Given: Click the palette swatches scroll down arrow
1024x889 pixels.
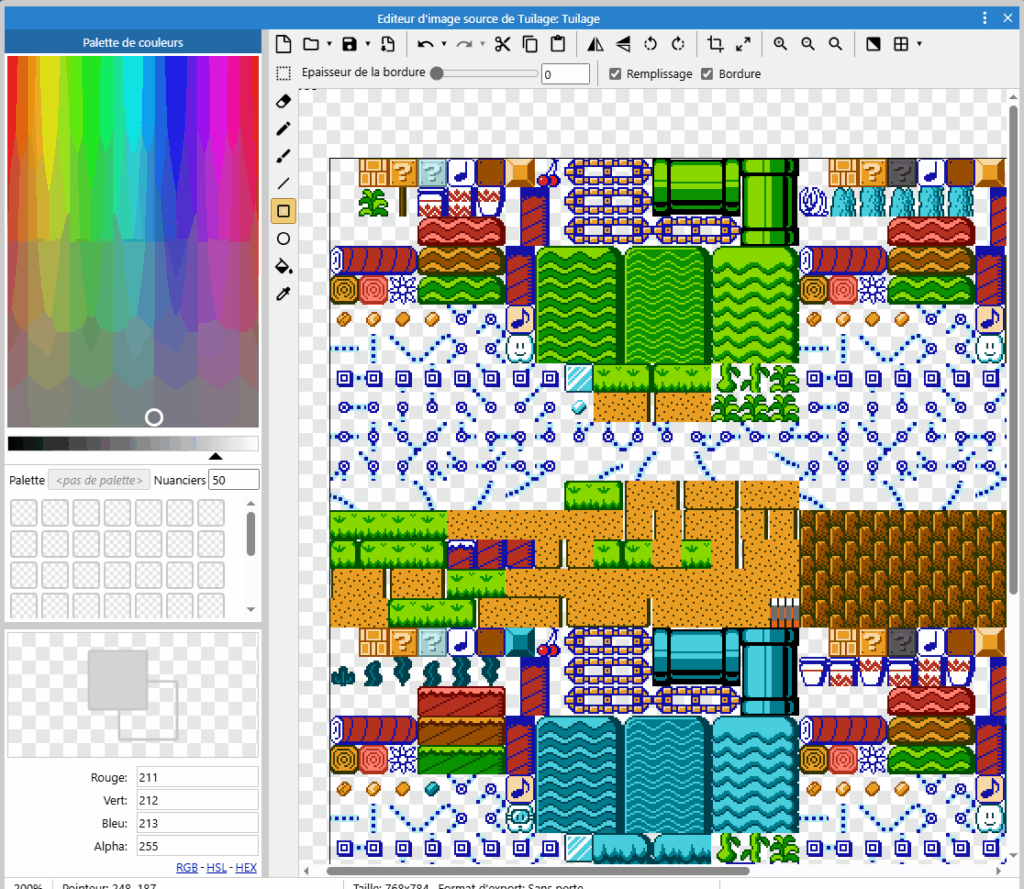Looking at the screenshot, I should point(251,609).
